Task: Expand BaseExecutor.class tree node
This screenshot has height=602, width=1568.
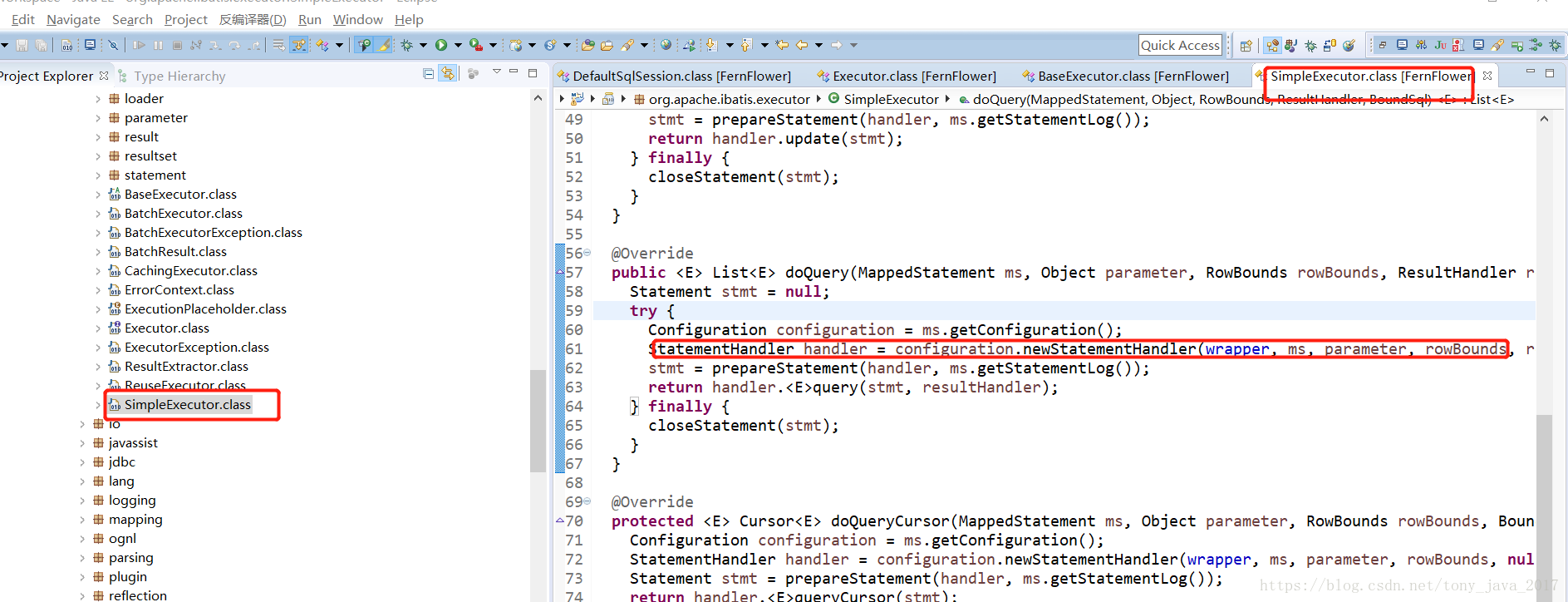Action: click(98, 195)
